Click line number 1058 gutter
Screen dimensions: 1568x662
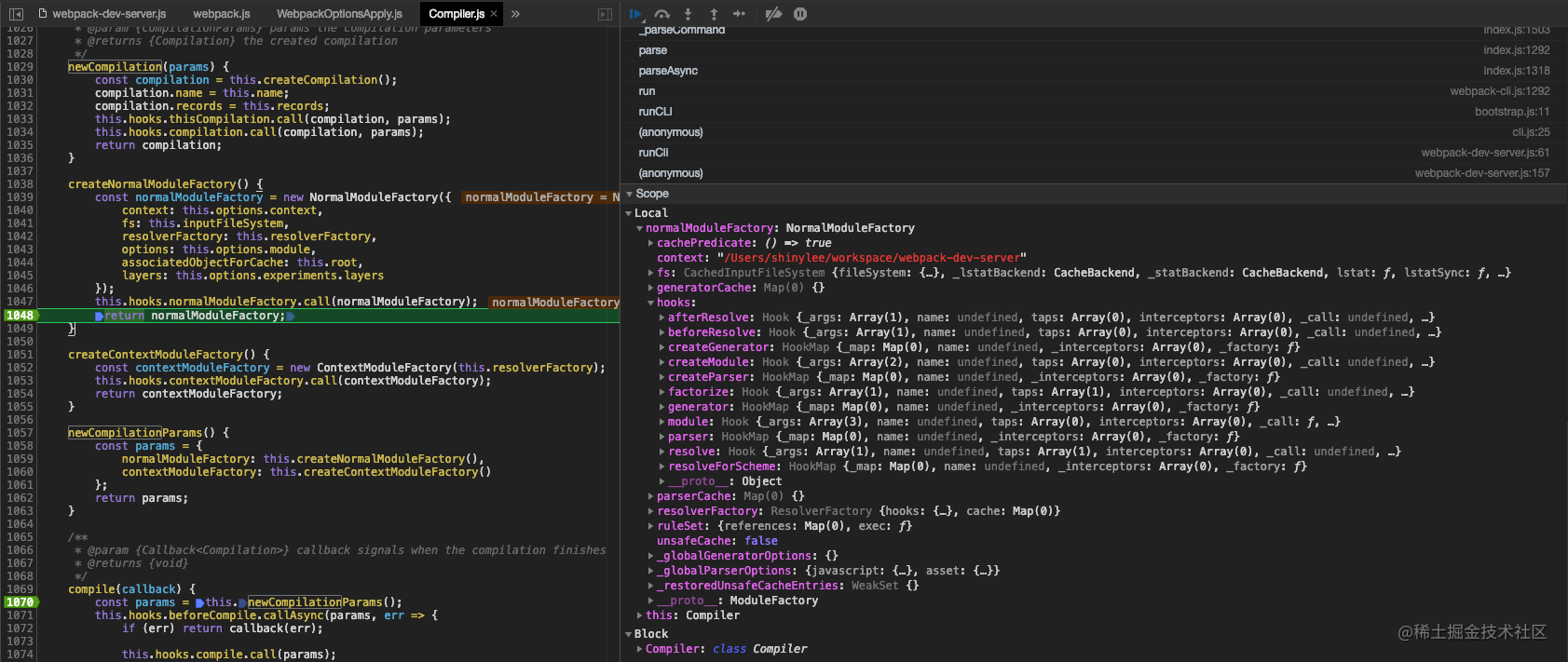tap(20, 446)
